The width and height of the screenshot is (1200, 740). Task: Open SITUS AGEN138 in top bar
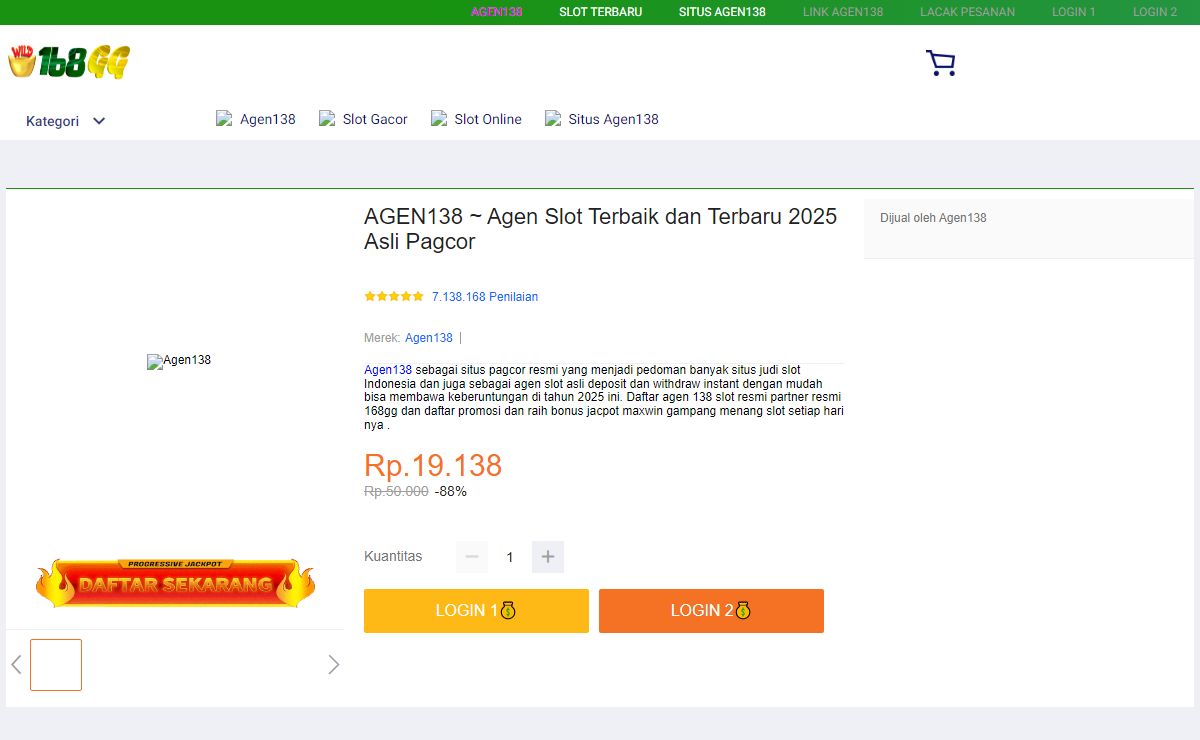click(x=722, y=12)
